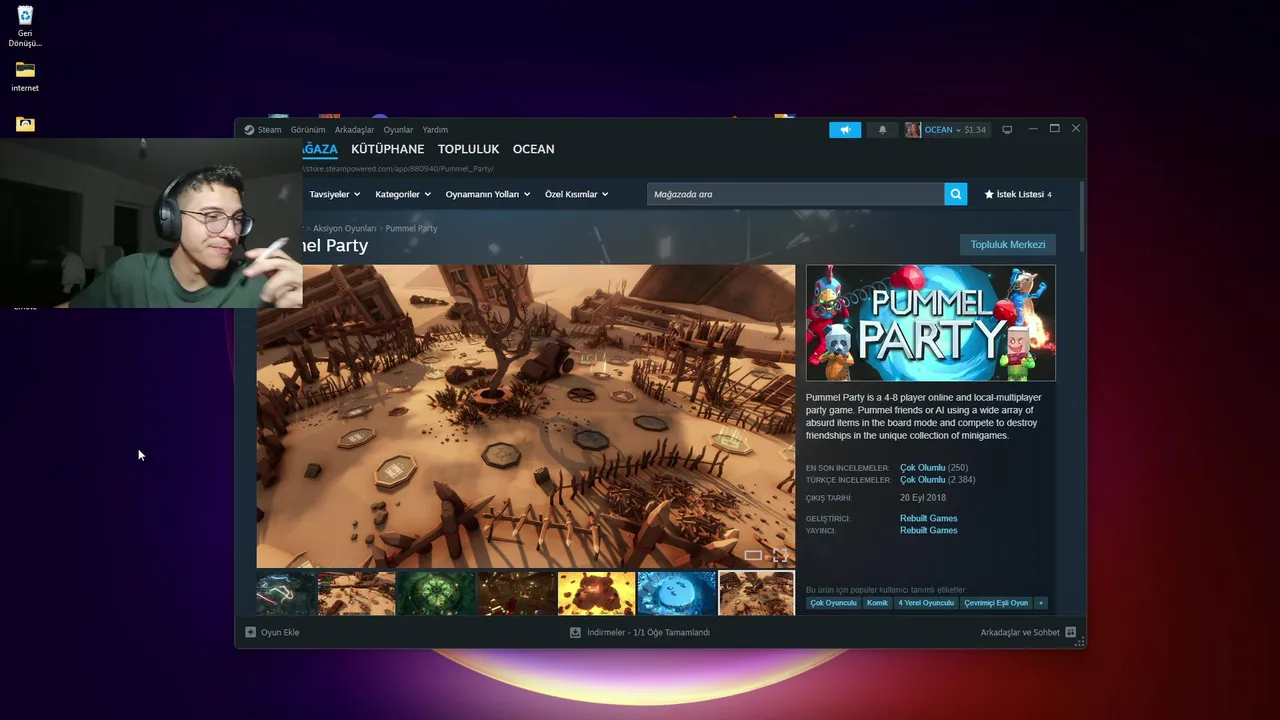Click the plus icon beside Oyun Ekle
Screen dimensions: 1280x720
click(251, 632)
